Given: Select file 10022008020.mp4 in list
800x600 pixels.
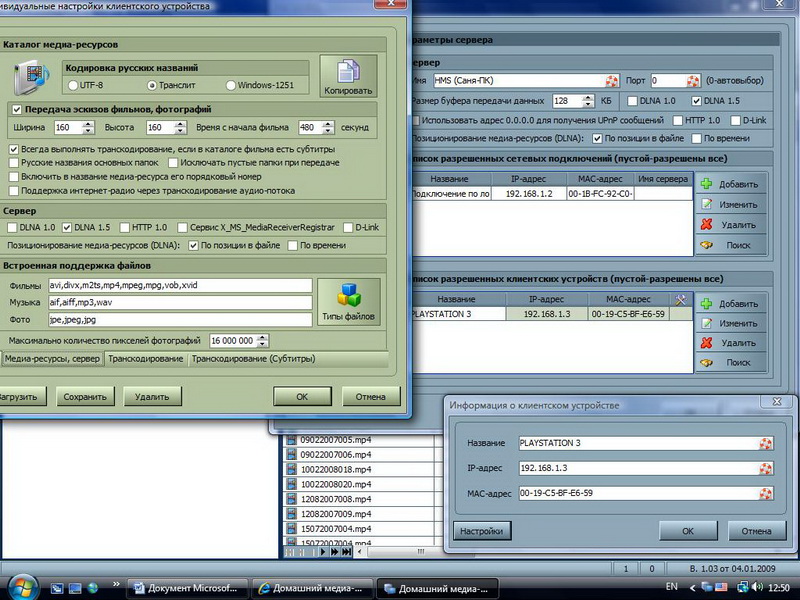Looking at the screenshot, I should coord(336,484).
